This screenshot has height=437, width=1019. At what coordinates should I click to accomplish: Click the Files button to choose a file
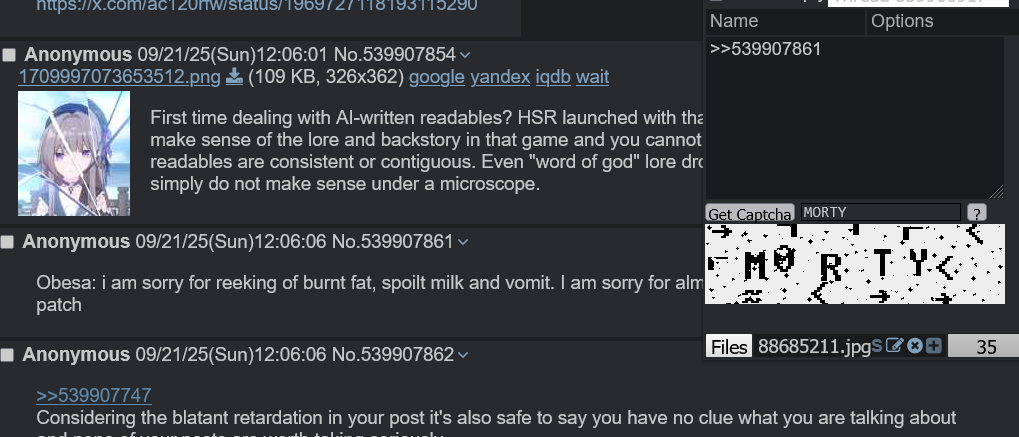coord(729,347)
